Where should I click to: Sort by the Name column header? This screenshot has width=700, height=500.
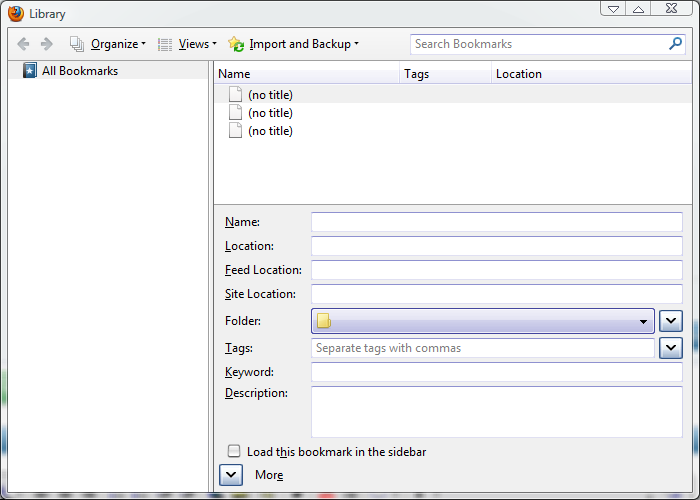coord(307,74)
